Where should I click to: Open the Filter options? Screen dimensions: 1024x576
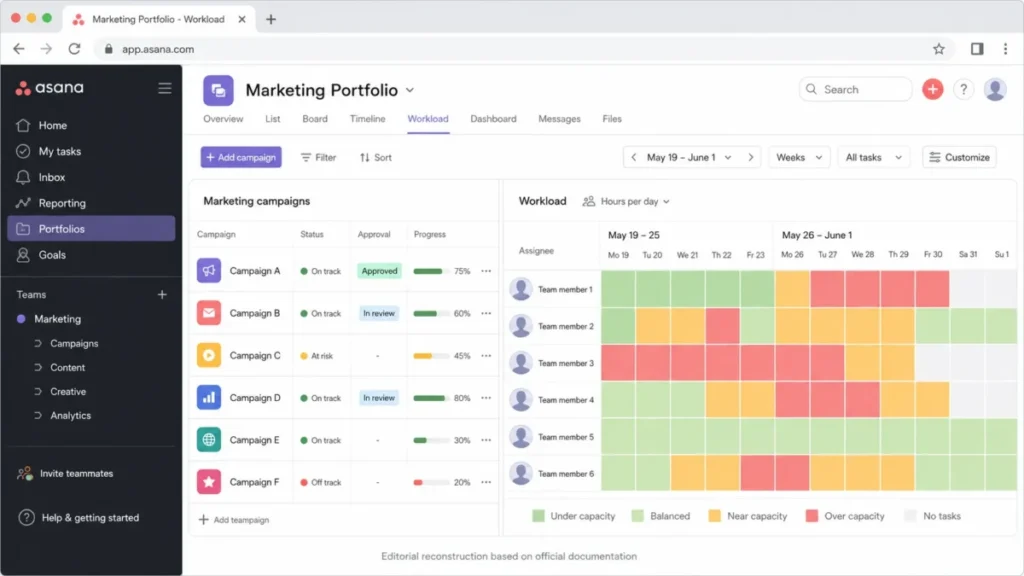318,157
